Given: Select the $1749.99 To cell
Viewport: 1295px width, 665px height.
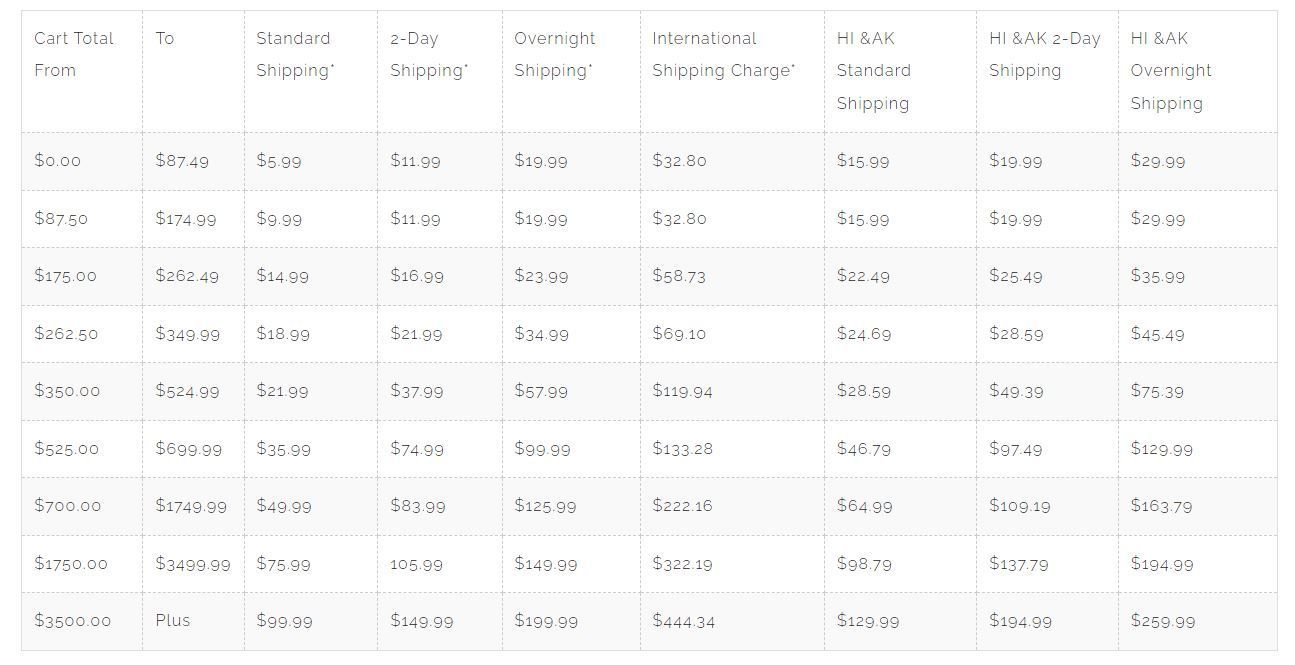Looking at the screenshot, I should pyautogui.click(x=191, y=506).
